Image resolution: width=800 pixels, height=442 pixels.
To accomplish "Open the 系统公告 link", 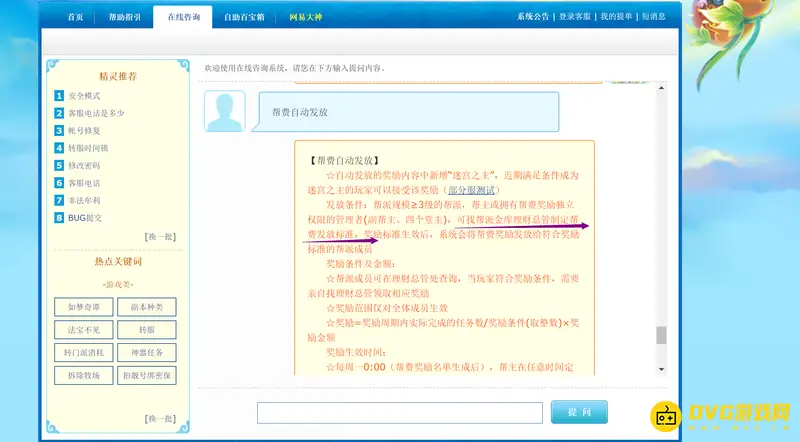I will coord(533,16).
